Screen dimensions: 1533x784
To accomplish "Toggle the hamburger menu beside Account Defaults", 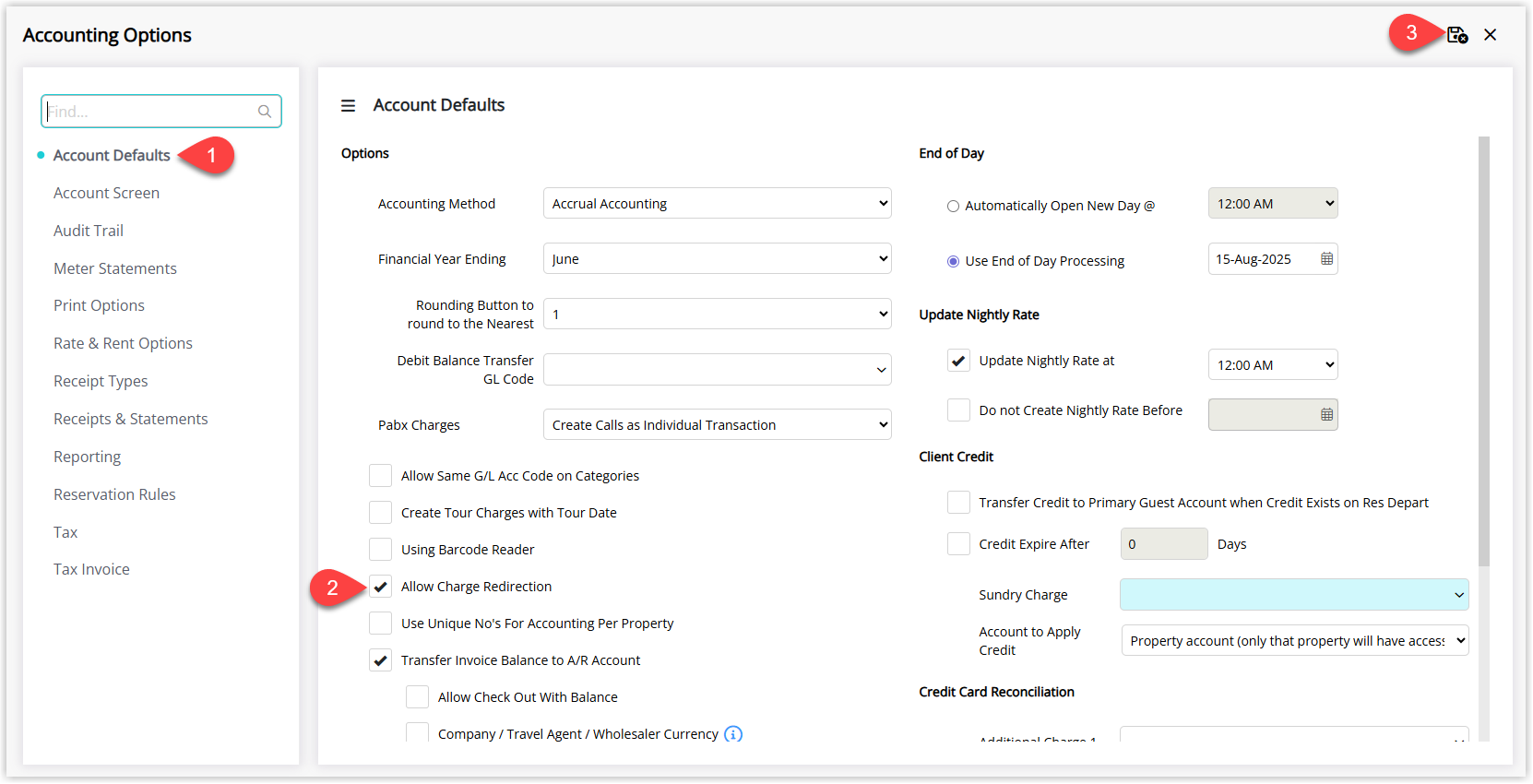I will click(x=348, y=106).
